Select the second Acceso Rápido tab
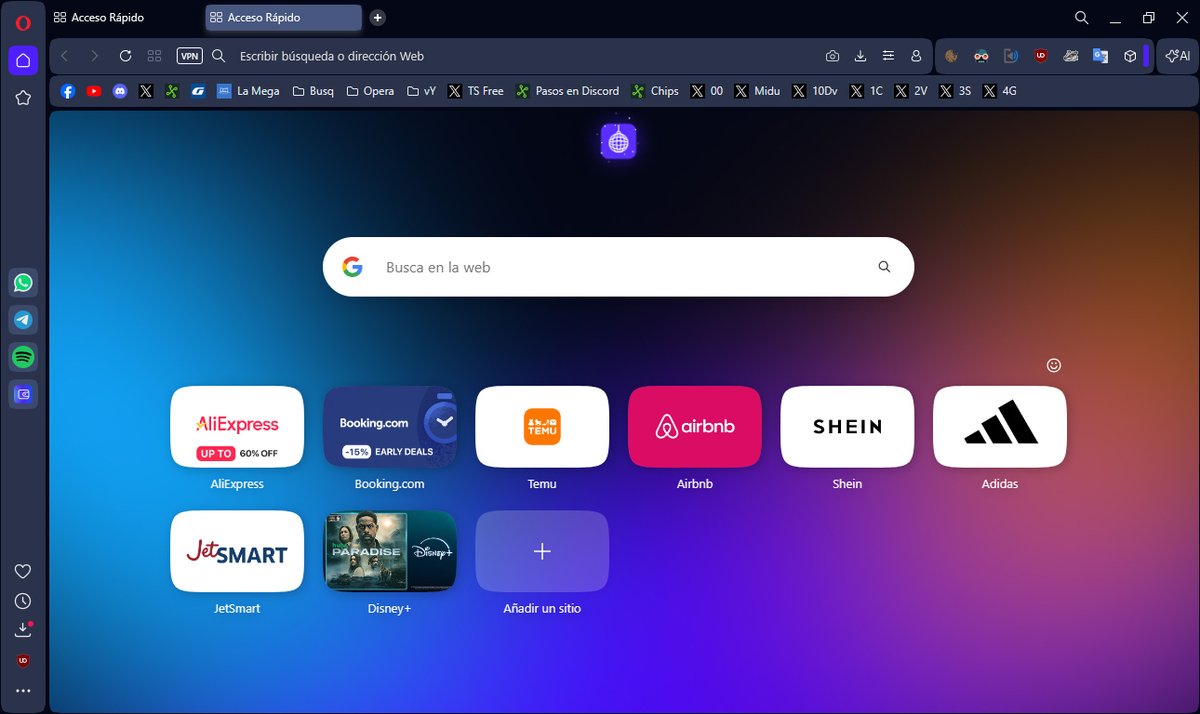 283,17
